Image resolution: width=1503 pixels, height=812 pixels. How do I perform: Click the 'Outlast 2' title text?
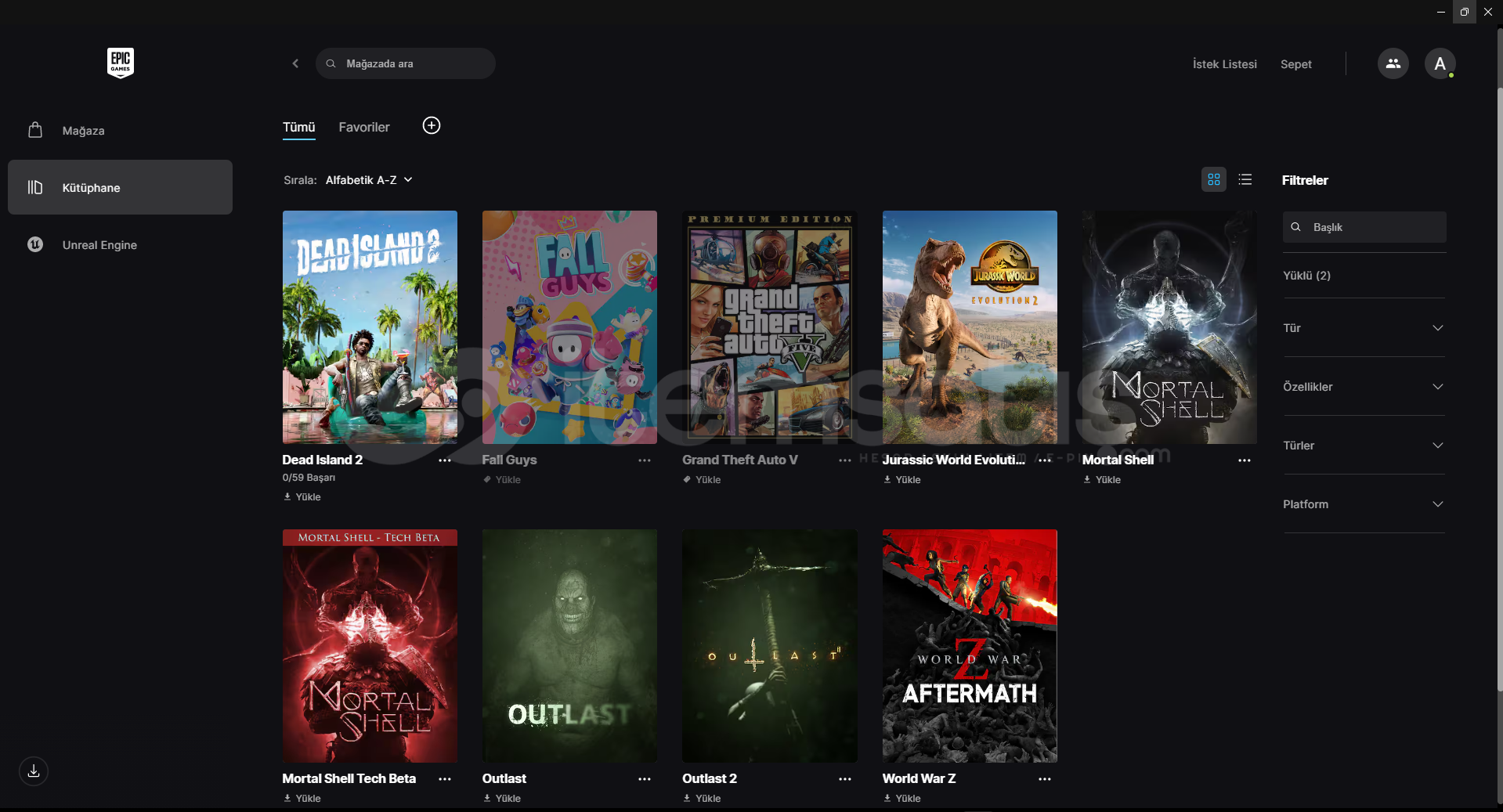click(710, 779)
